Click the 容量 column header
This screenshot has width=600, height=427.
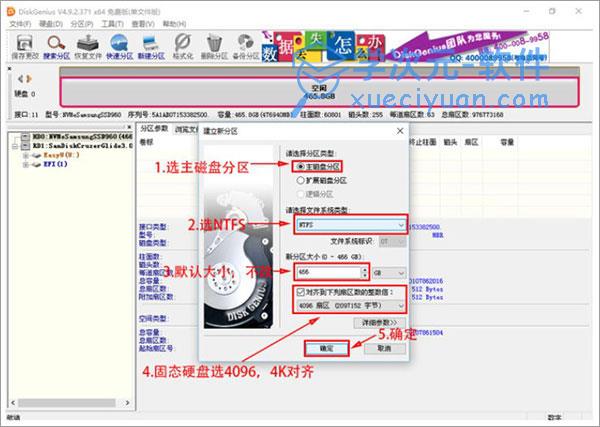[x=507, y=142]
